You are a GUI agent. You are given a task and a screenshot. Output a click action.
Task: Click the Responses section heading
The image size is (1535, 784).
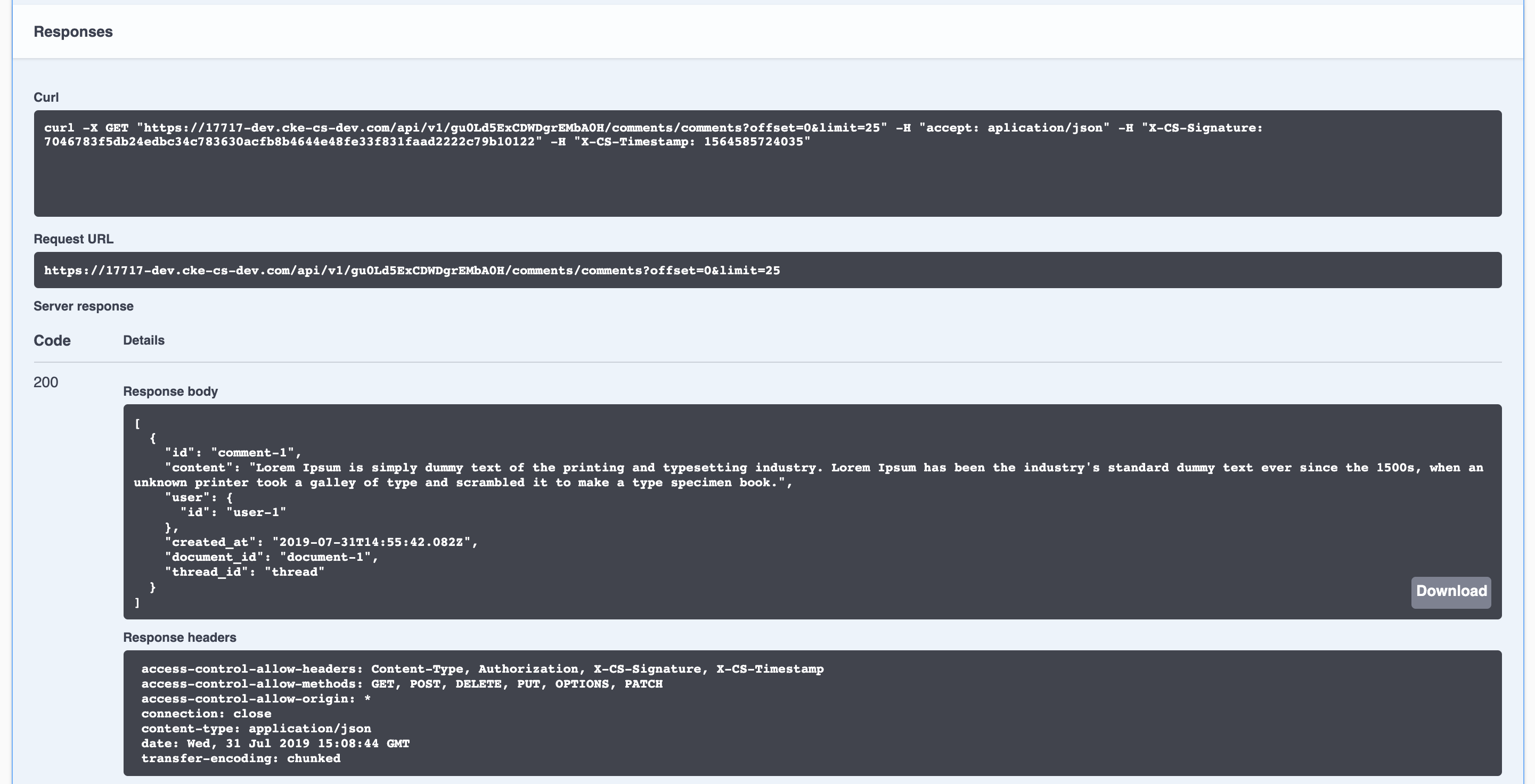[72, 31]
